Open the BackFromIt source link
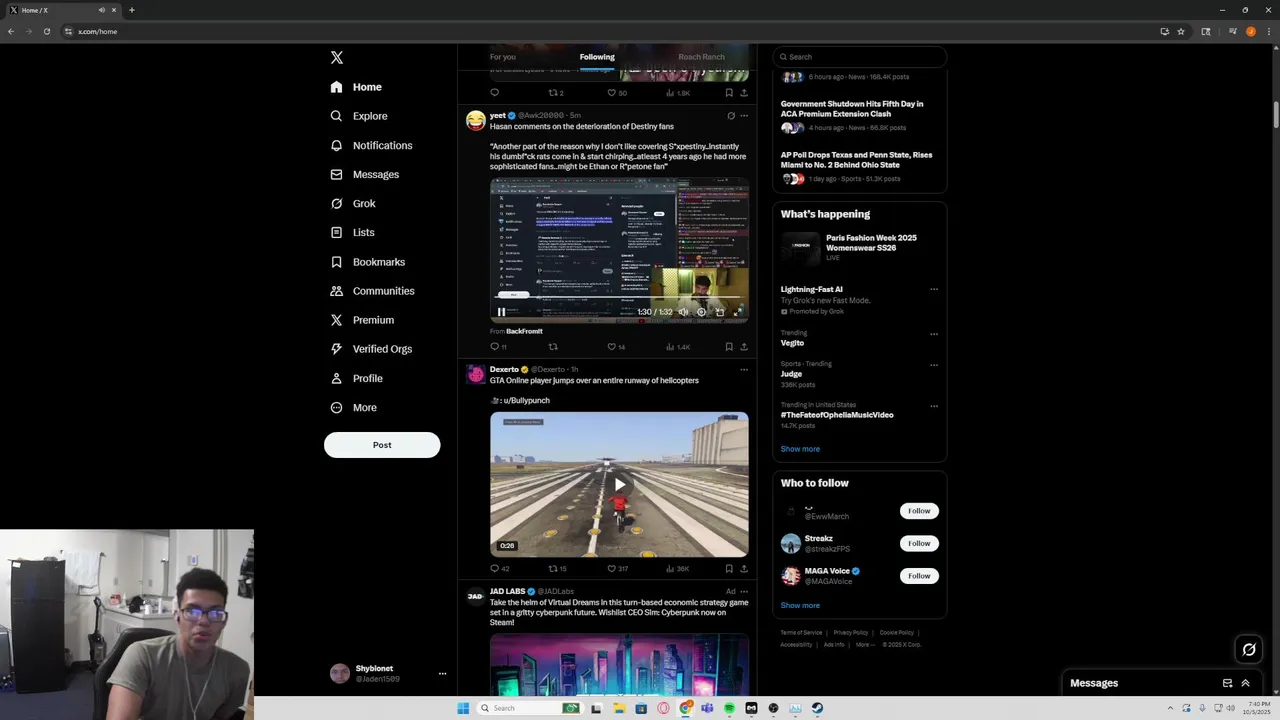The image size is (1280, 720). pos(524,331)
